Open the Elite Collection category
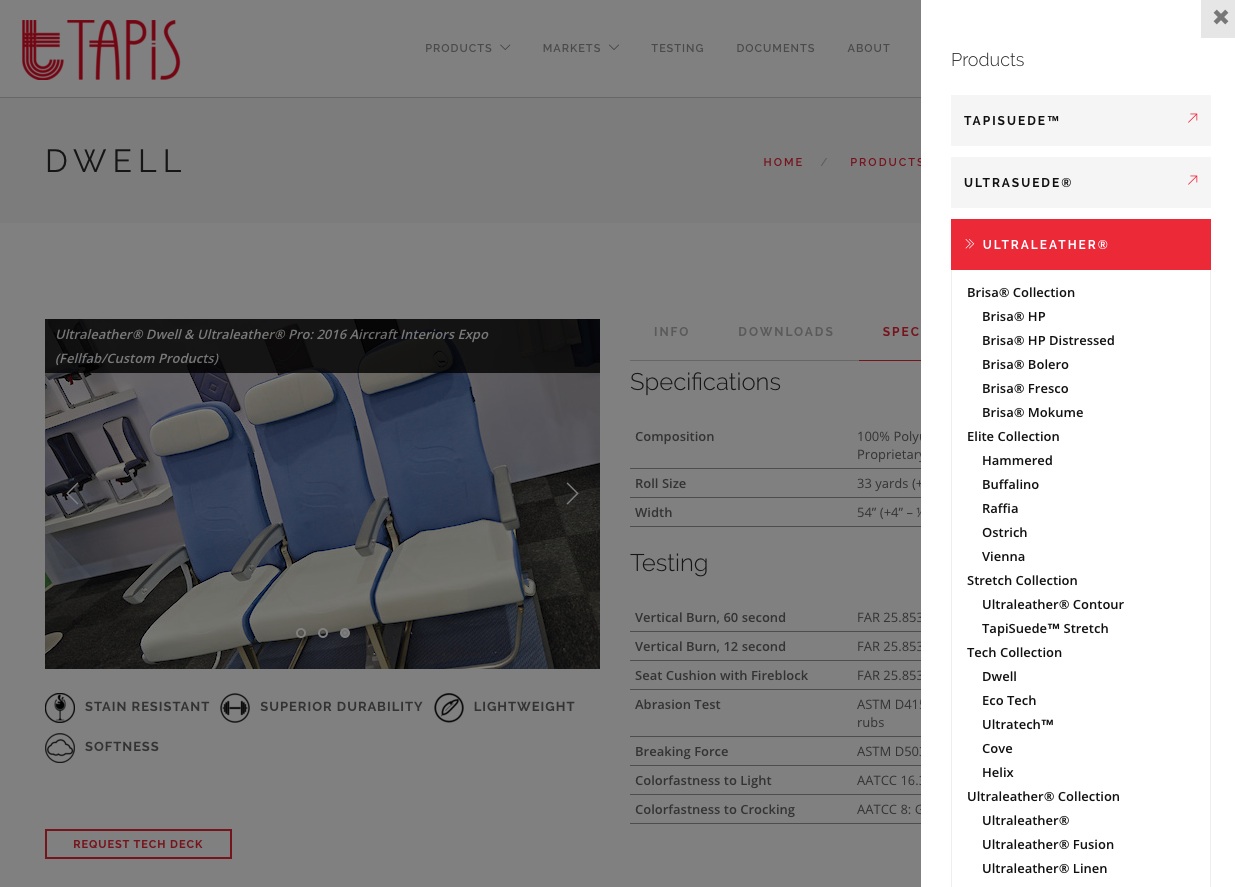Screen dimensions: 1235x887 tap(1013, 436)
